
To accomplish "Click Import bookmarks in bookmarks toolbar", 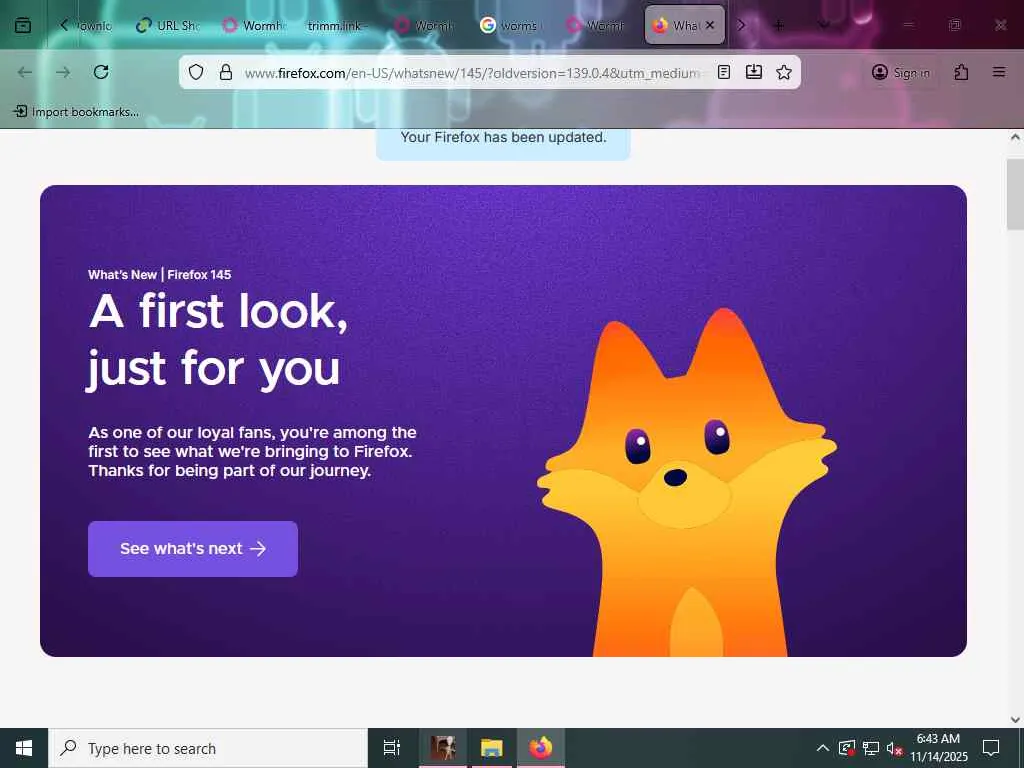I will 76,112.
